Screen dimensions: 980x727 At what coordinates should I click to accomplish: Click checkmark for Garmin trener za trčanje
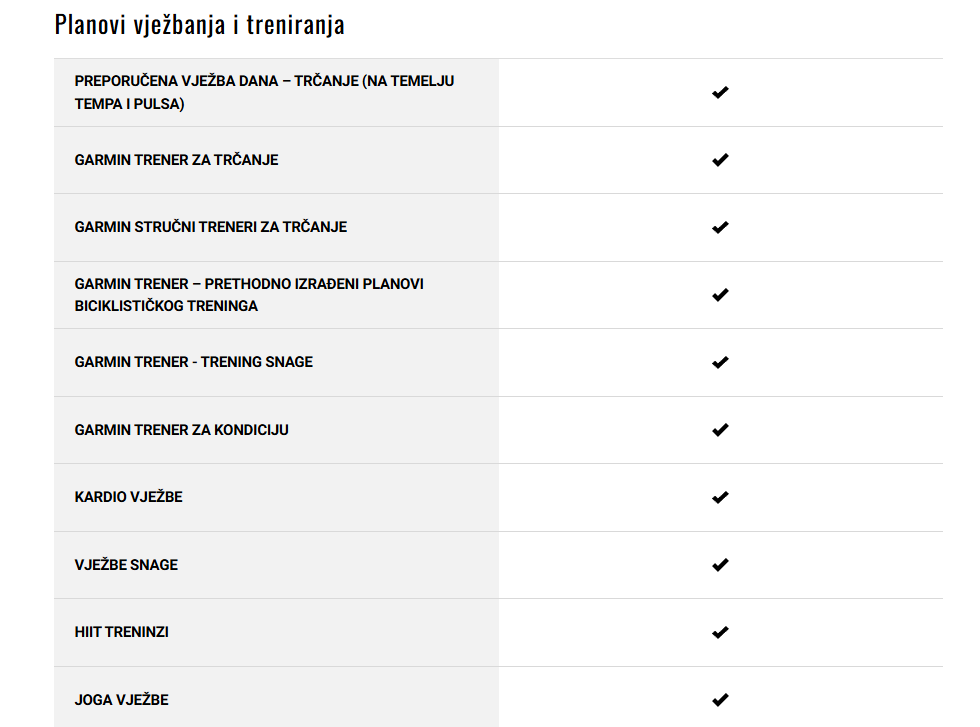(x=720, y=160)
